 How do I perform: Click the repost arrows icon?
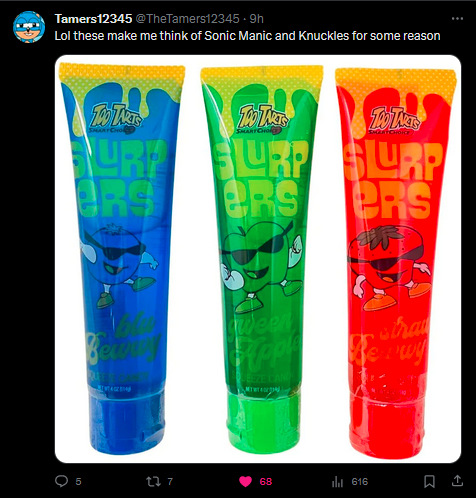pyautogui.click(x=153, y=481)
